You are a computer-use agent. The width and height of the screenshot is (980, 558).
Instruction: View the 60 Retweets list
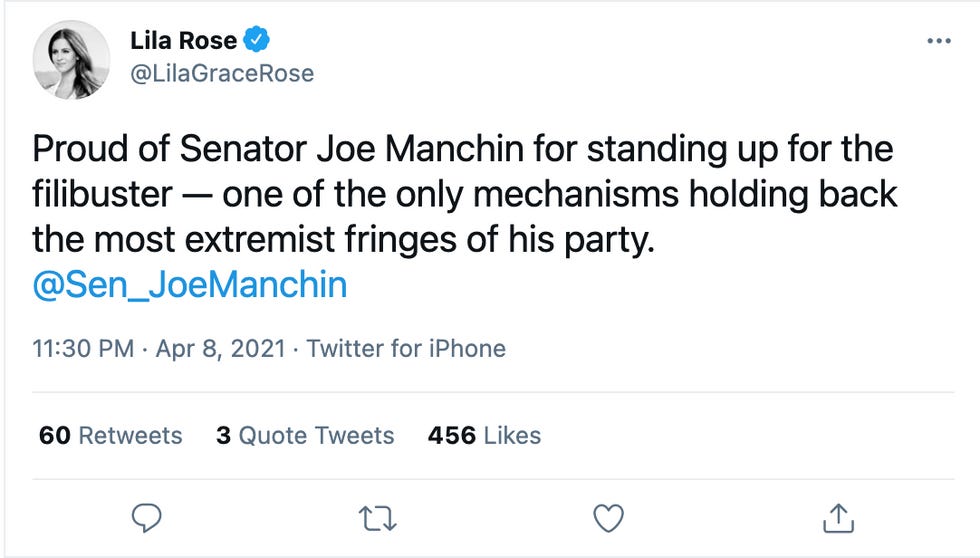point(111,436)
